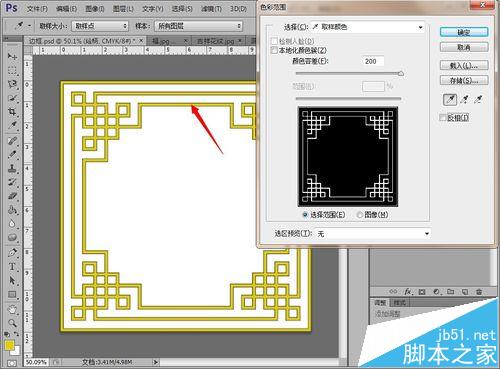The width and height of the screenshot is (500, 369).
Task: Open the Sample Size (取样大小) dropdown
Action: [x=100, y=26]
